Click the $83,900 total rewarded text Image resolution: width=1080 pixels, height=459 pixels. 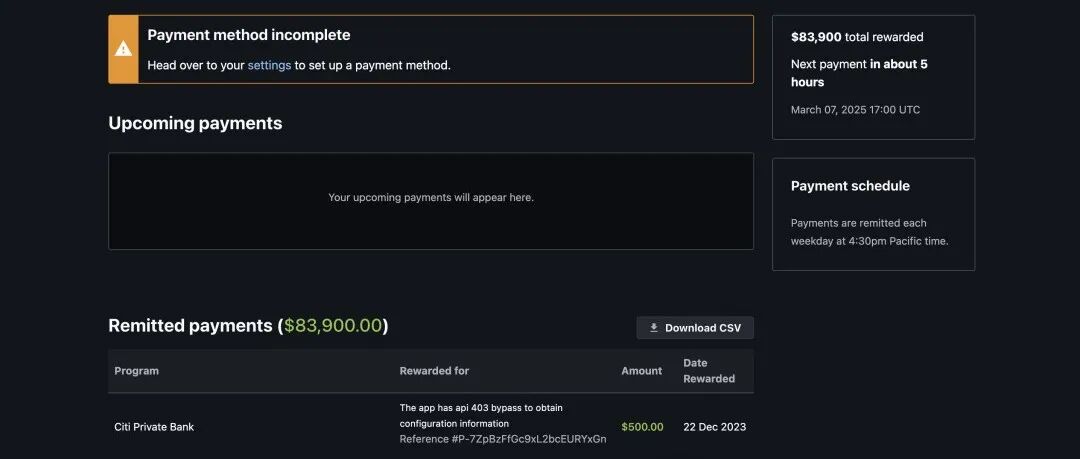(856, 37)
